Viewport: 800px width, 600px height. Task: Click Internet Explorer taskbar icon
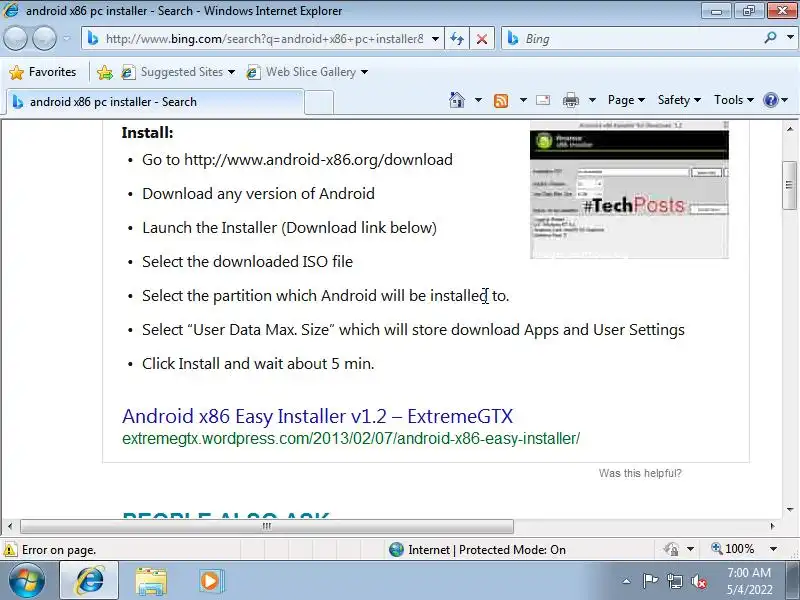coord(90,581)
